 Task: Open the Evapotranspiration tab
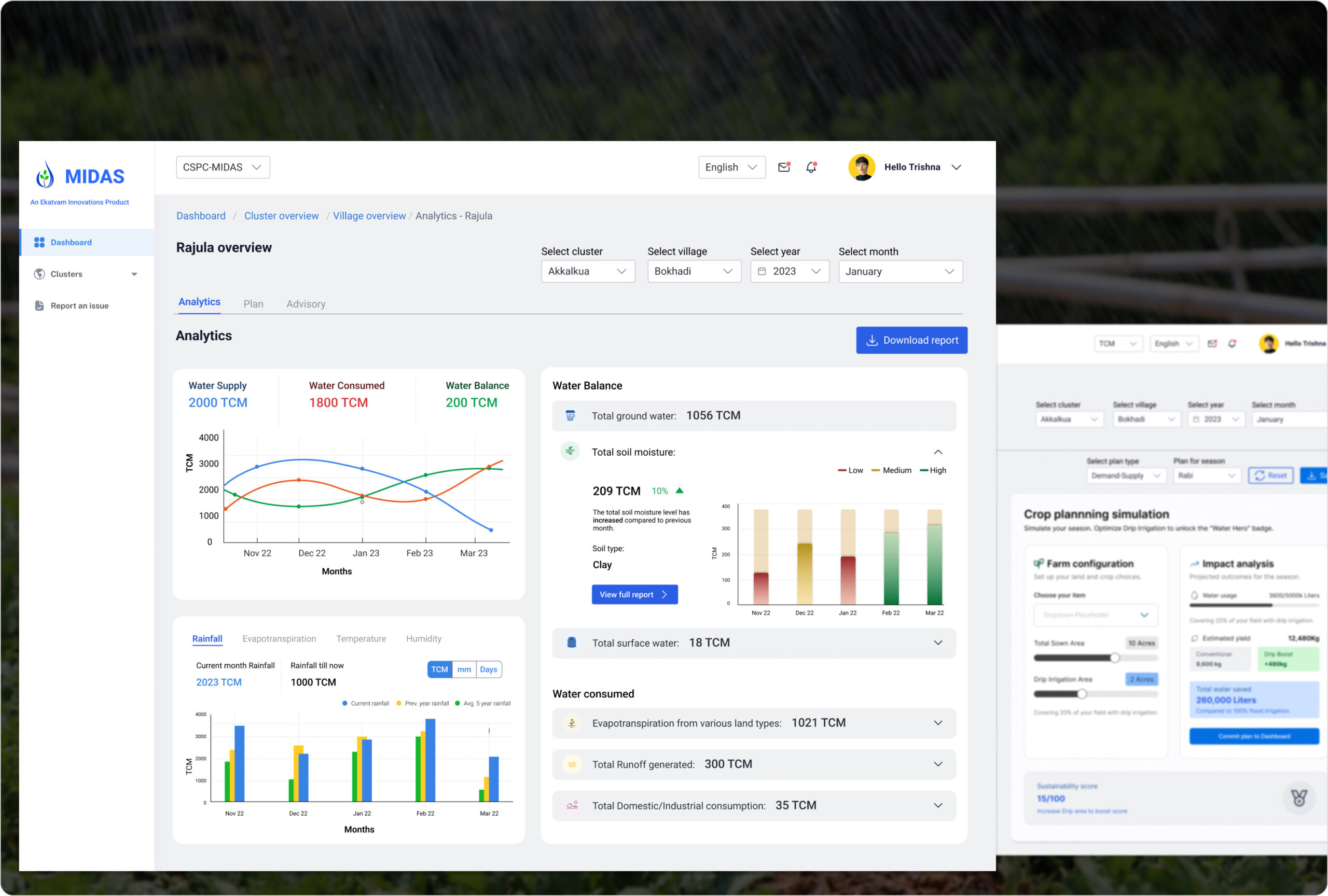(x=279, y=638)
